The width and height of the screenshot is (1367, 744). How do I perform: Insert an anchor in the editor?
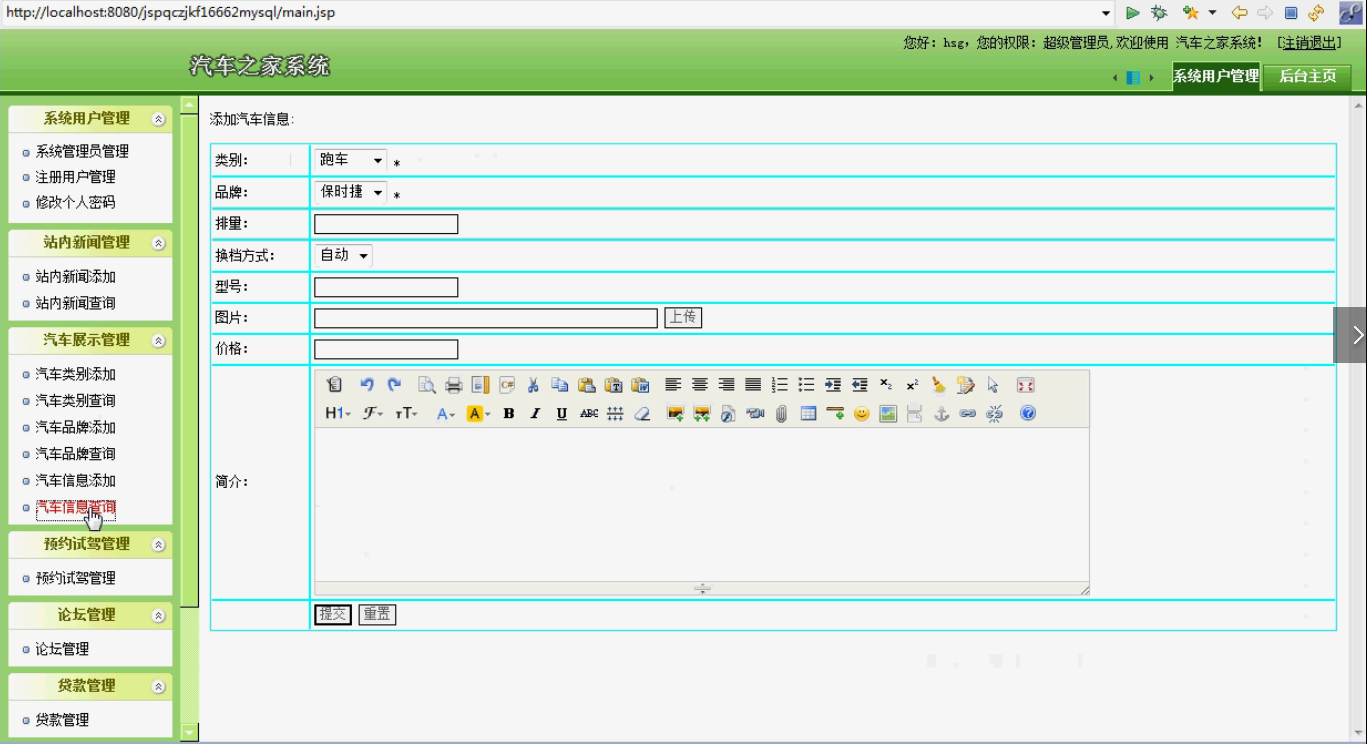pyautogui.click(x=941, y=413)
